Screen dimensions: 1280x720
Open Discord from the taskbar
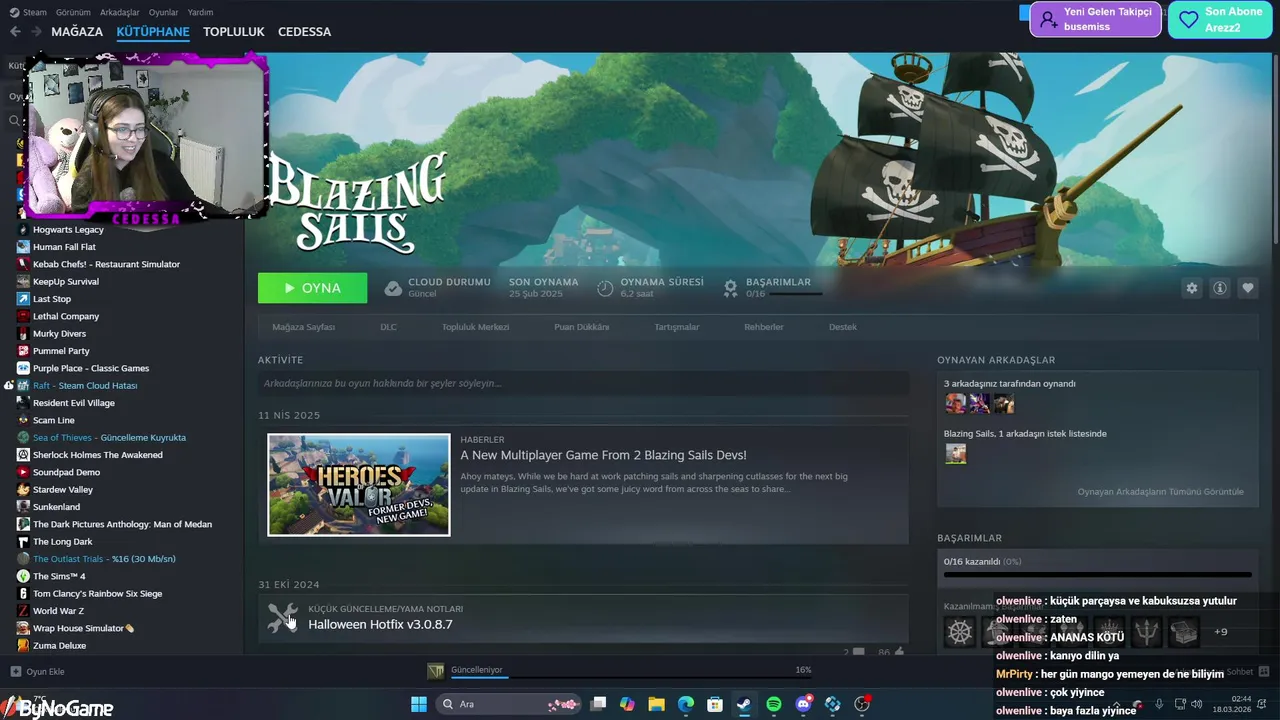pos(803,704)
